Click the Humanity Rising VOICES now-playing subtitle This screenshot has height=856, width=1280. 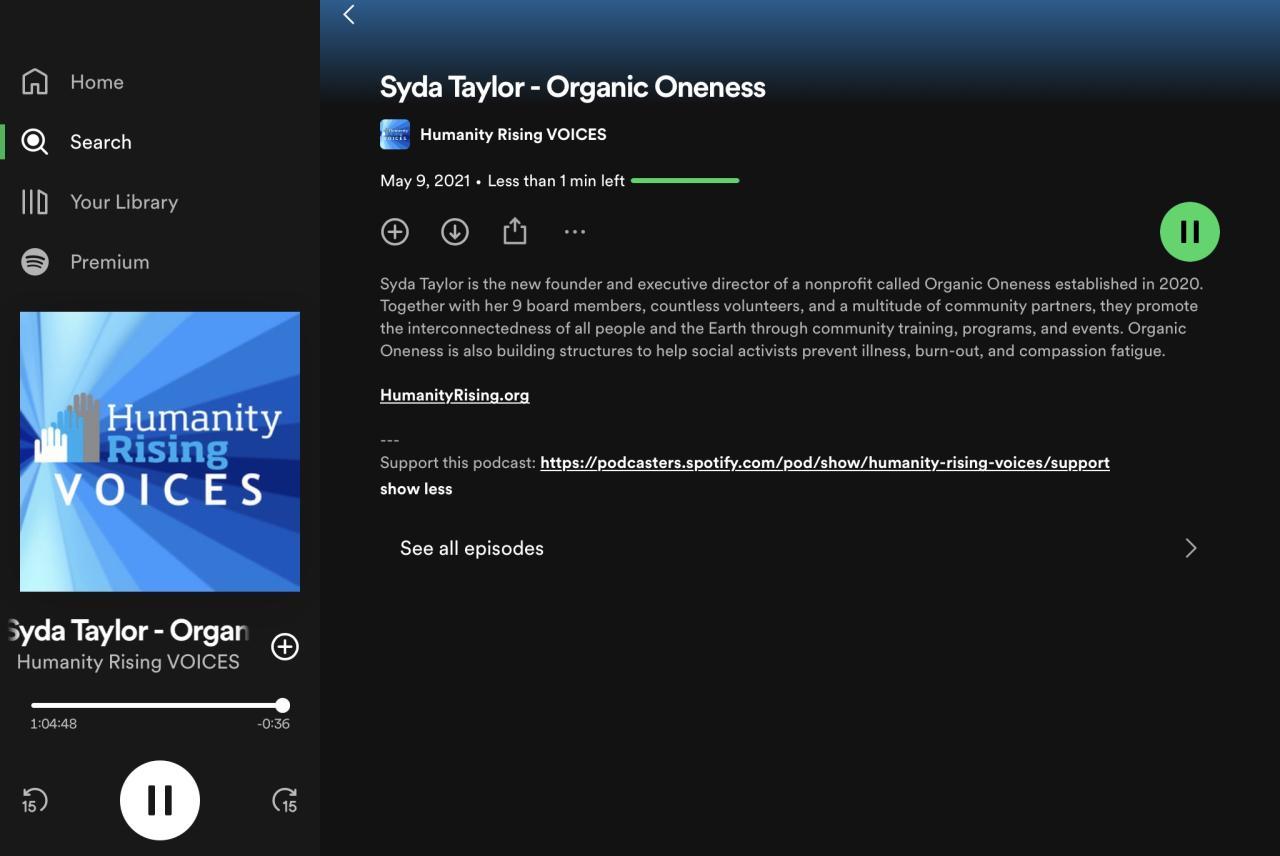click(x=128, y=662)
